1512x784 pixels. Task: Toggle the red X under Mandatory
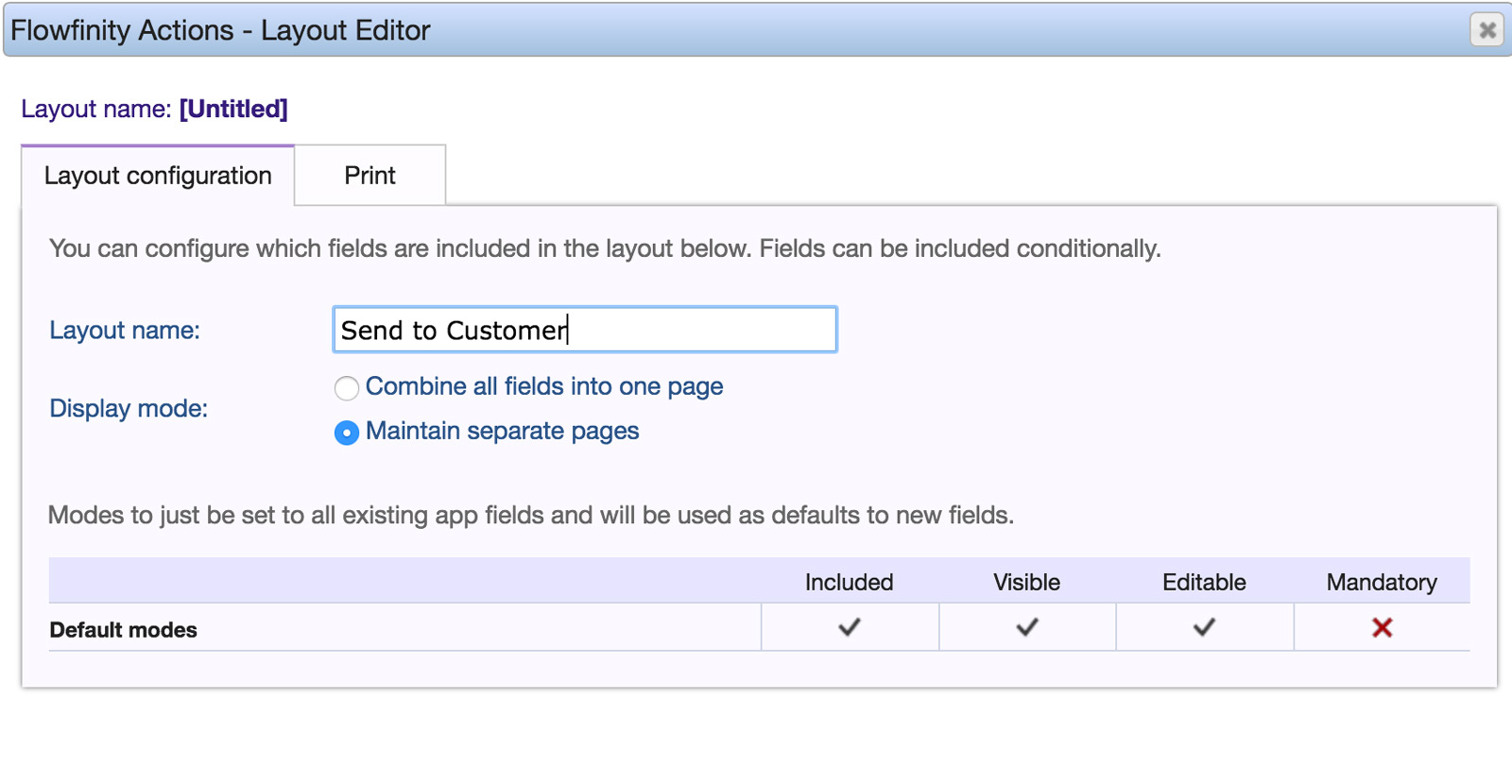(x=1382, y=627)
